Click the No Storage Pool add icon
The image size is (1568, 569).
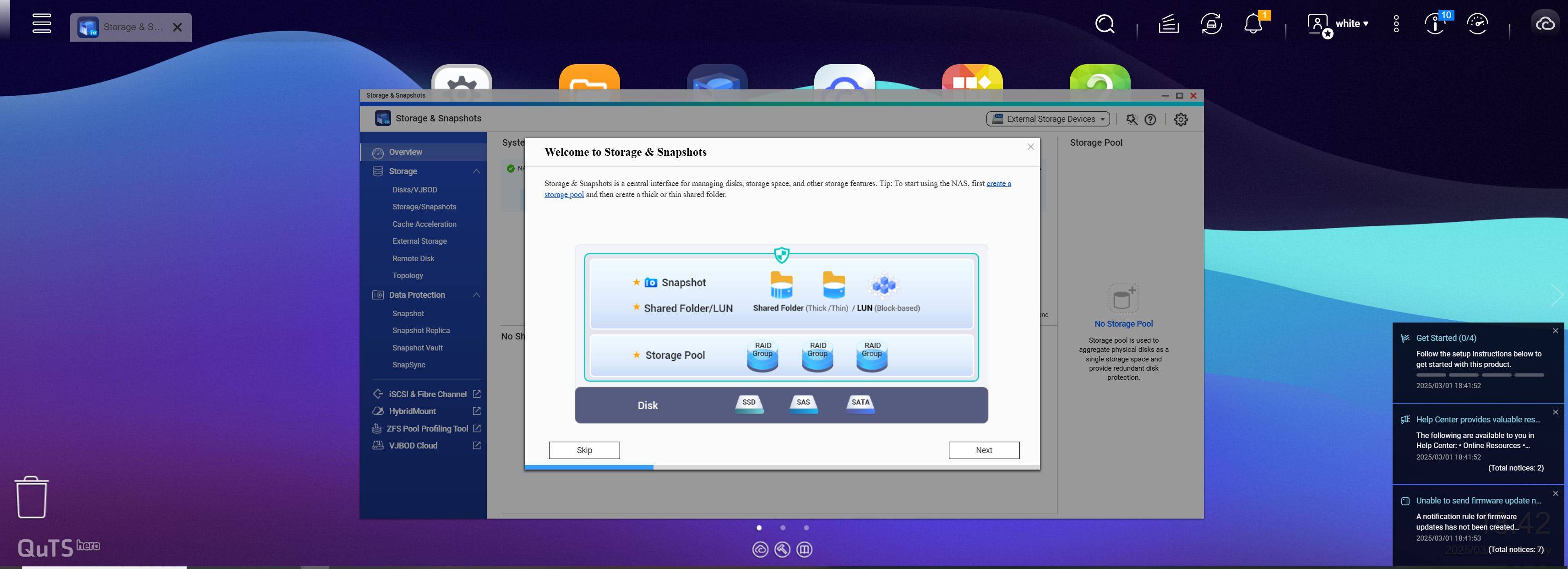pyautogui.click(x=1124, y=299)
